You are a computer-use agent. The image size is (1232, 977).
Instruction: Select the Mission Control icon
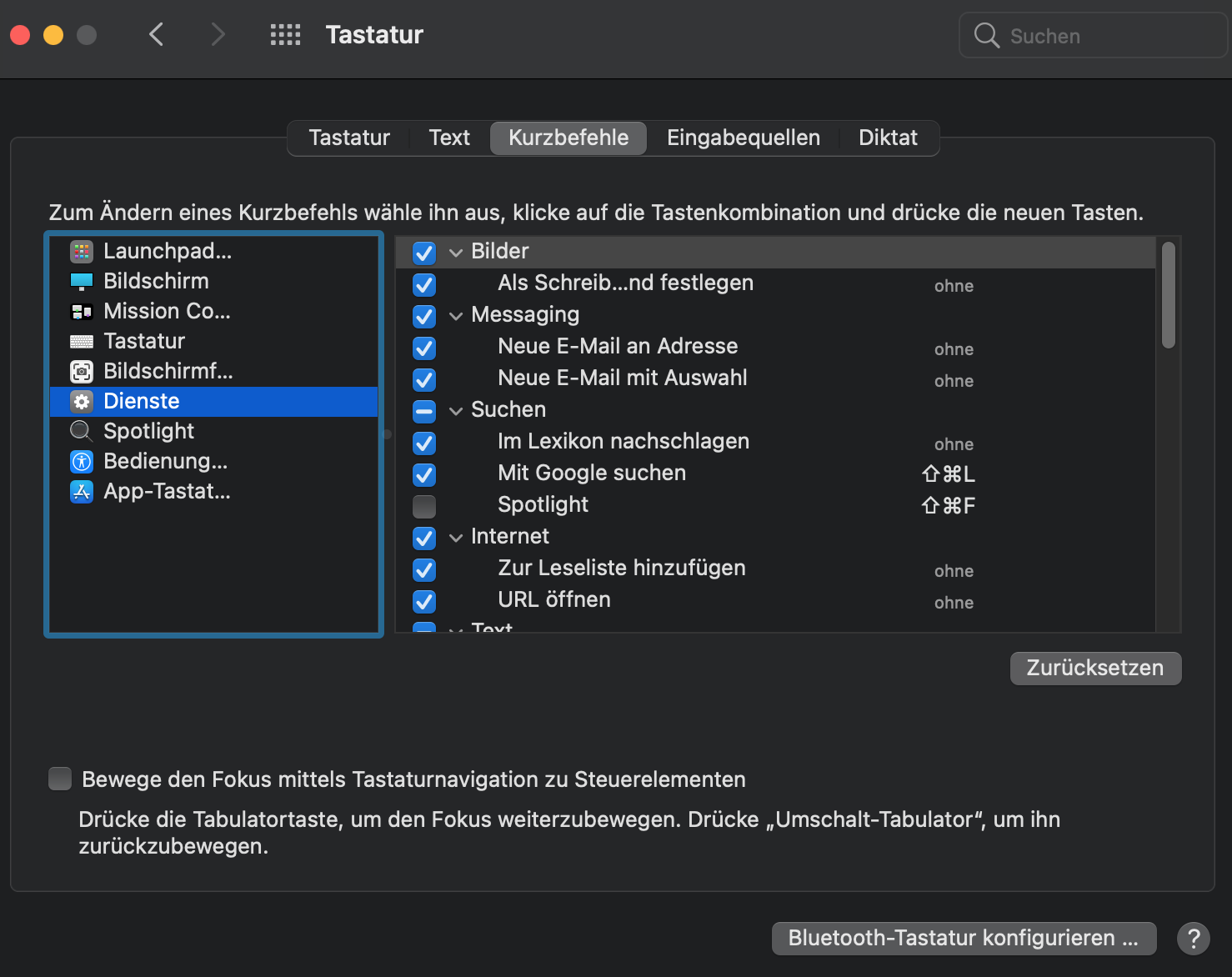[x=82, y=311]
